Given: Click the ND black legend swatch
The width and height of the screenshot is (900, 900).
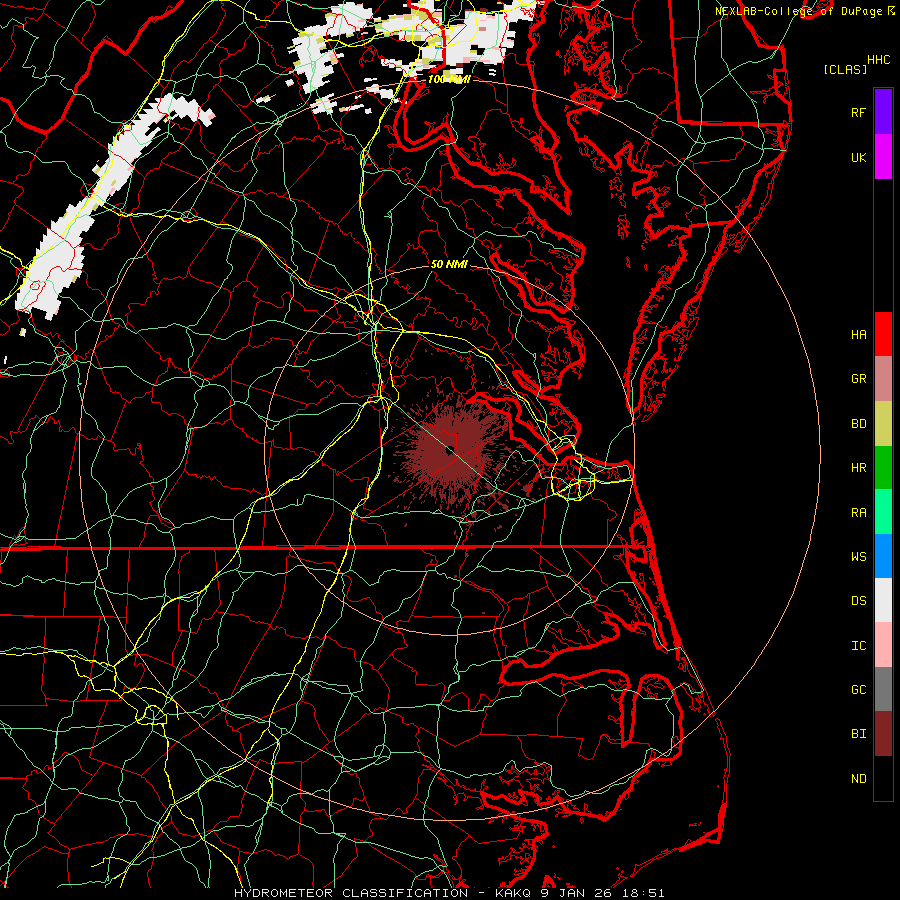Looking at the screenshot, I should coord(883,778).
